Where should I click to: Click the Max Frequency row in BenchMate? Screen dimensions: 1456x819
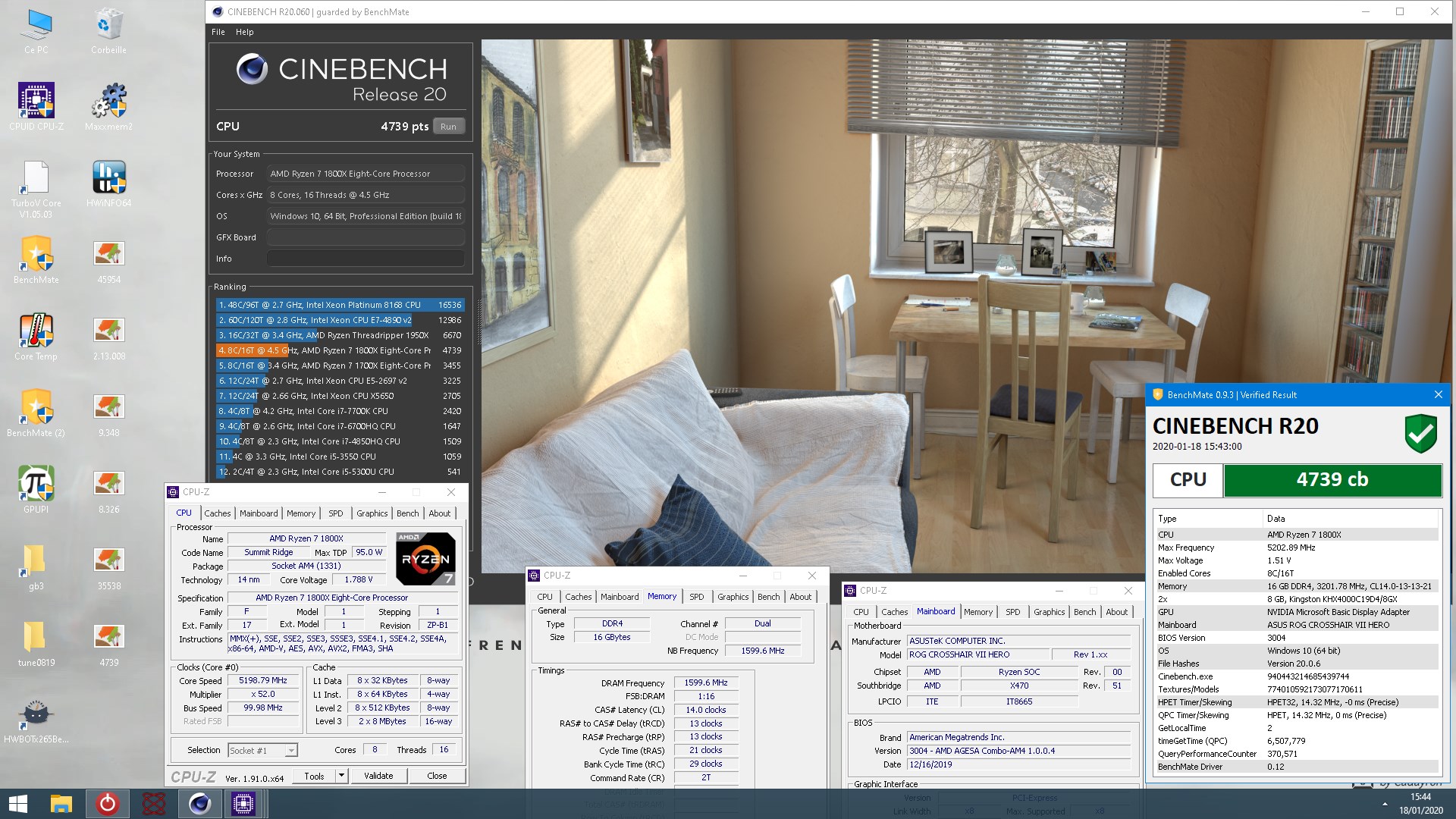[x=1297, y=548]
